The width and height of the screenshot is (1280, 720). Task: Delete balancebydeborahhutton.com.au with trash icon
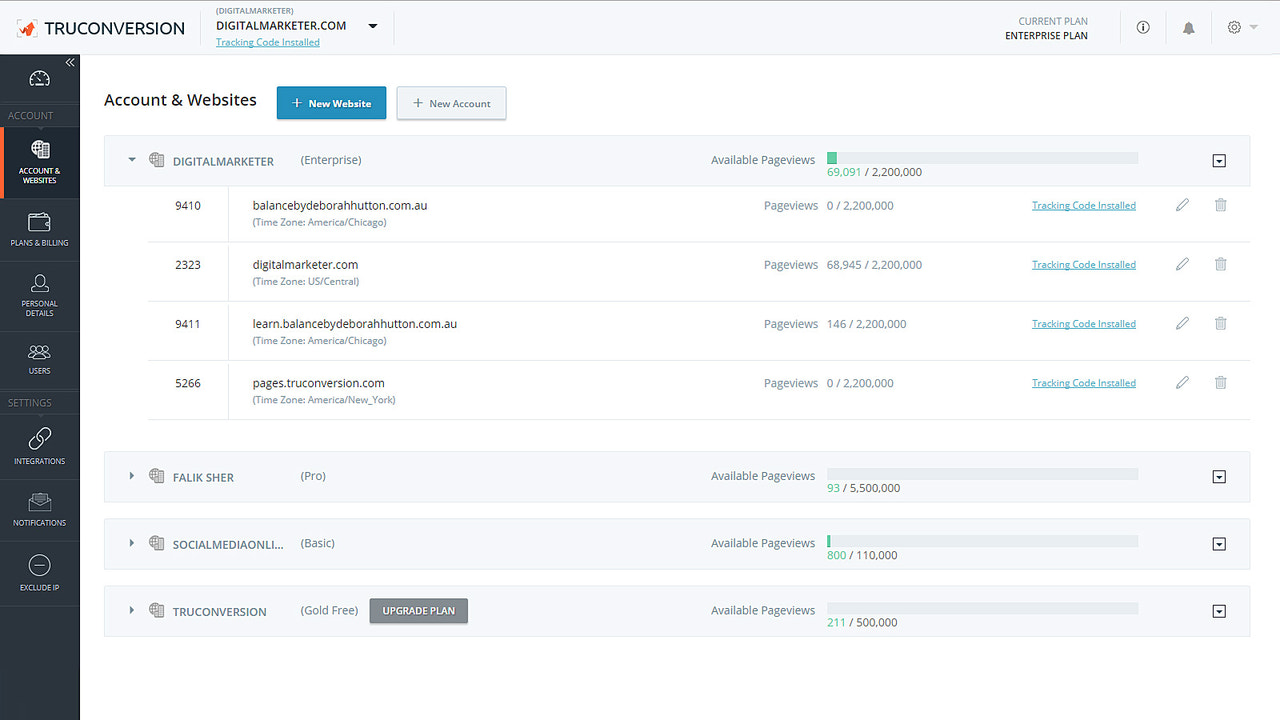(1220, 205)
